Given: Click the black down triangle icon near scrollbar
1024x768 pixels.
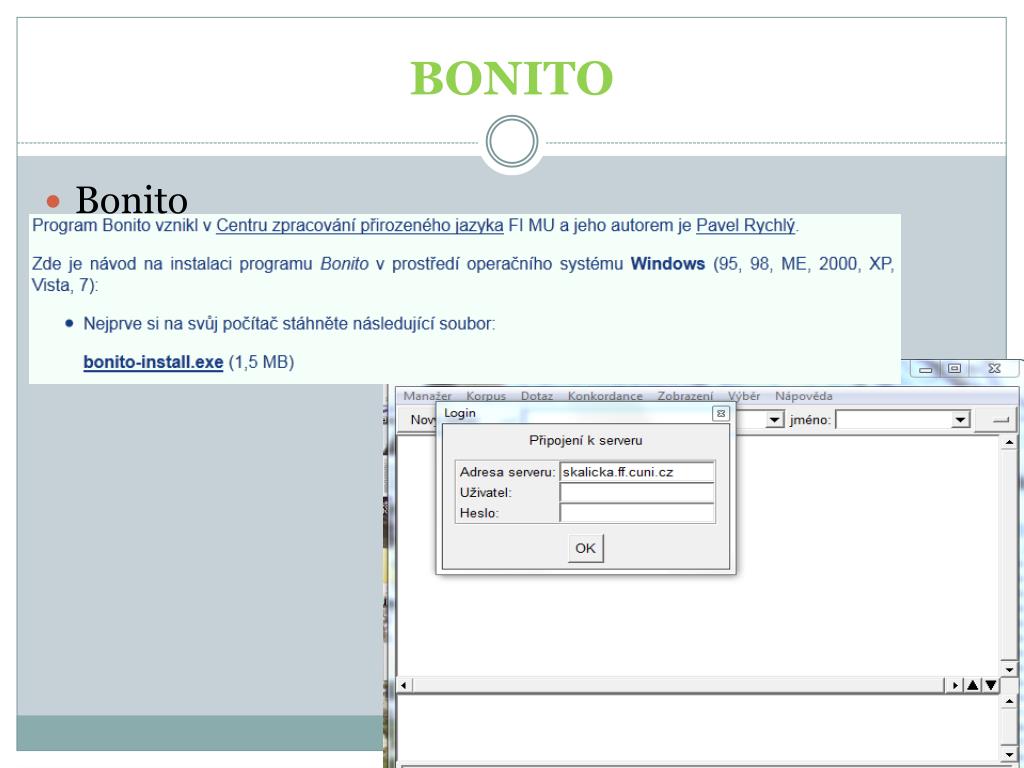Looking at the screenshot, I should click(991, 685).
